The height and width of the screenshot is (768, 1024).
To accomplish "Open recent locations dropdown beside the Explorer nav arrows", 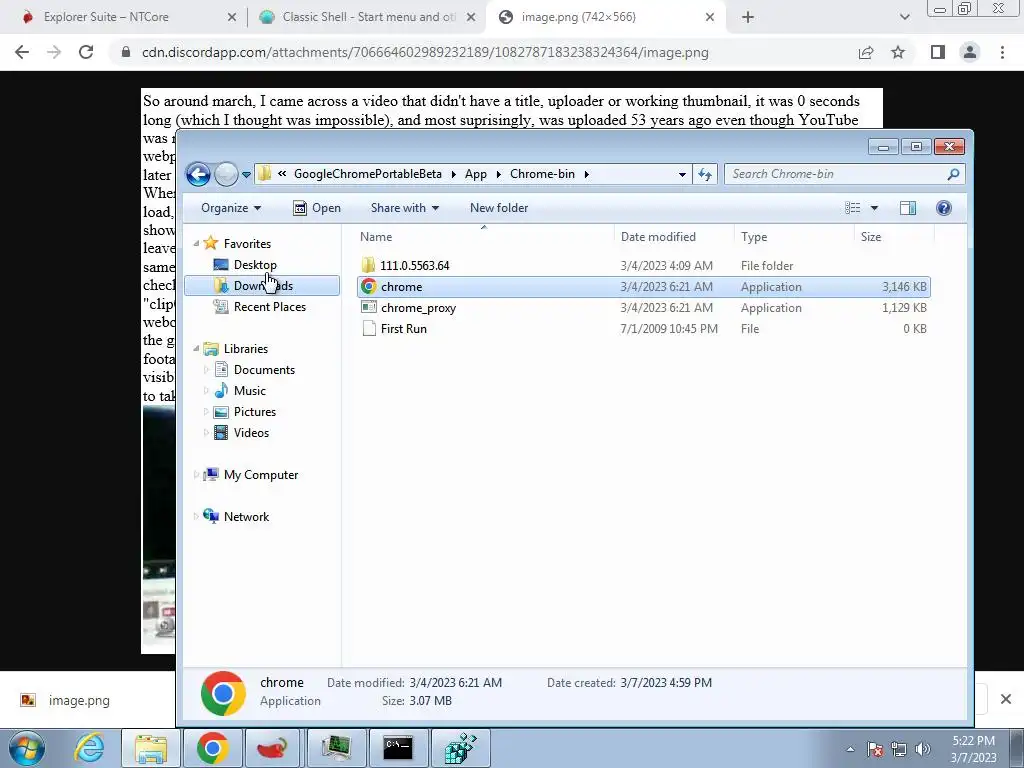I will click(x=246, y=174).
